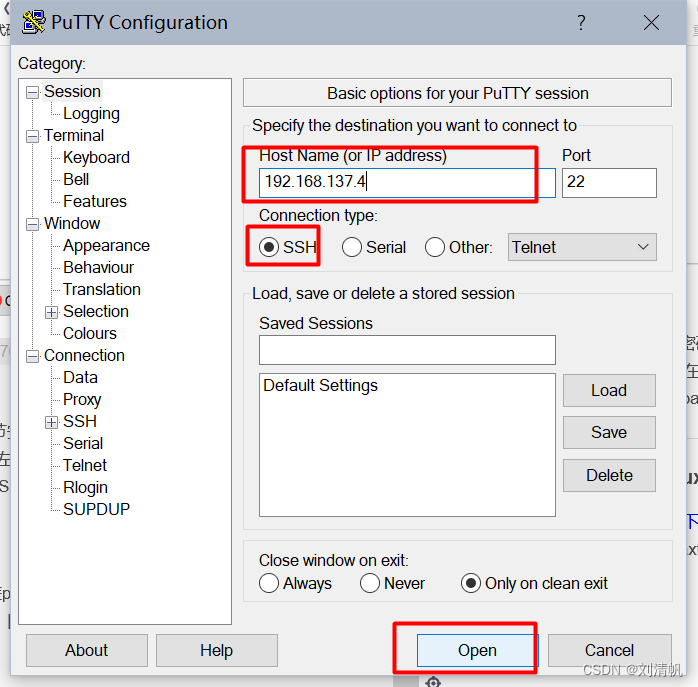The image size is (698, 687).
Task: Collapse the Window tree node
Action: pos(32,224)
